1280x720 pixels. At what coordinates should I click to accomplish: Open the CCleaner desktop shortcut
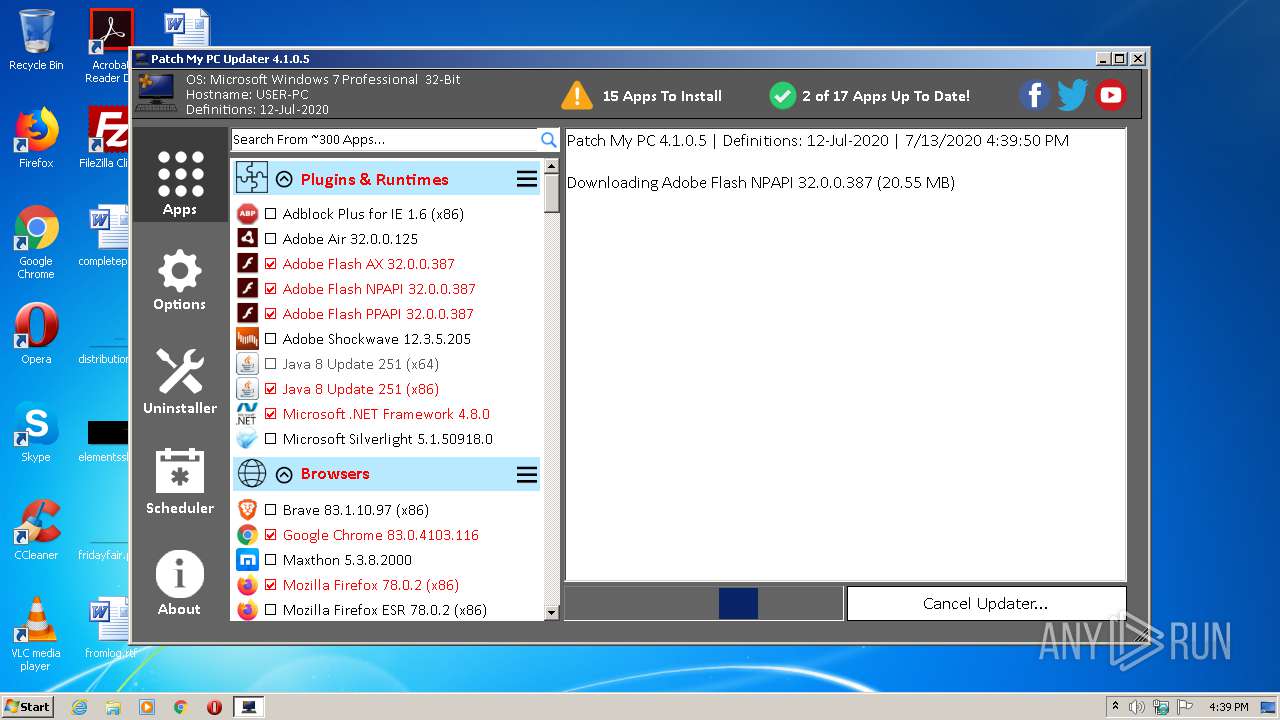pos(36,530)
